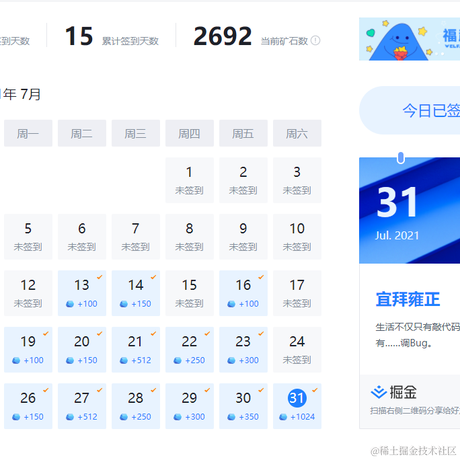Select day 29 cell with +300
Viewport: 460px width, 460px height.
coord(189,406)
